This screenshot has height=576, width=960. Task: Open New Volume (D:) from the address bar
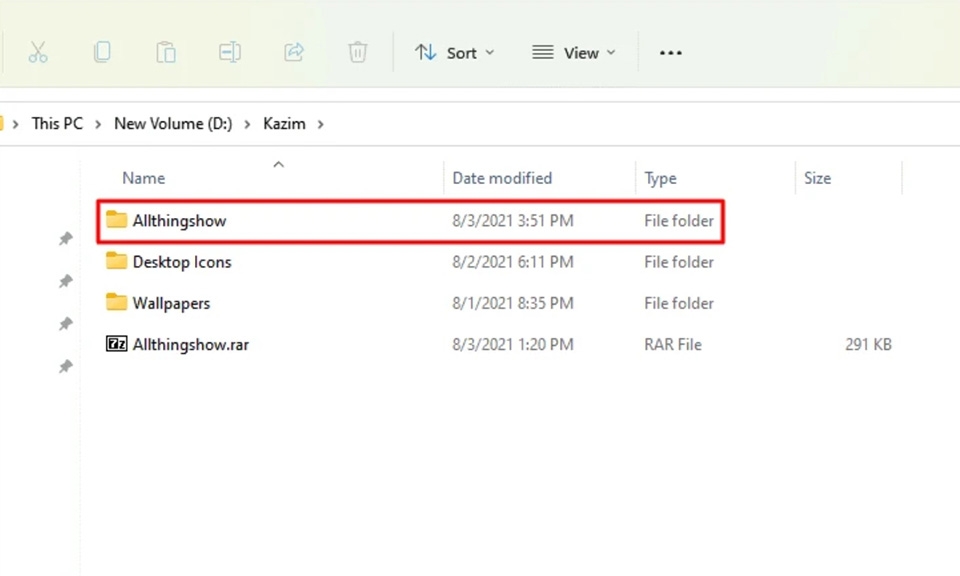172,123
